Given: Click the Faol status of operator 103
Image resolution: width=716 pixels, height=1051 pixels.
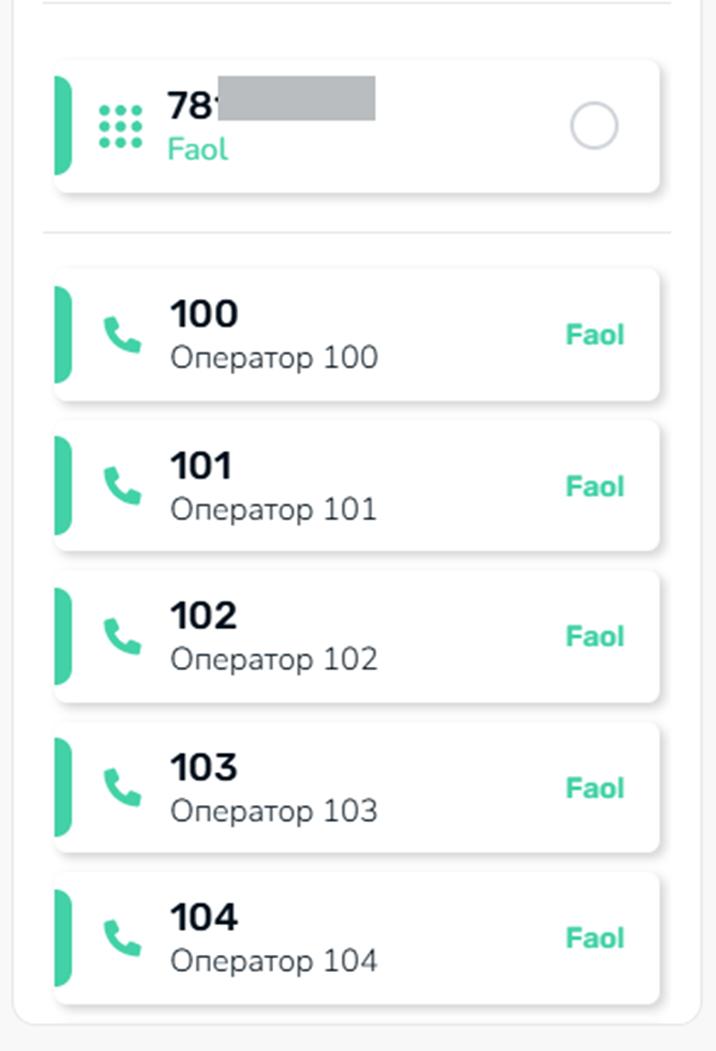Looking at the screenshot, I should pos(595,788).
